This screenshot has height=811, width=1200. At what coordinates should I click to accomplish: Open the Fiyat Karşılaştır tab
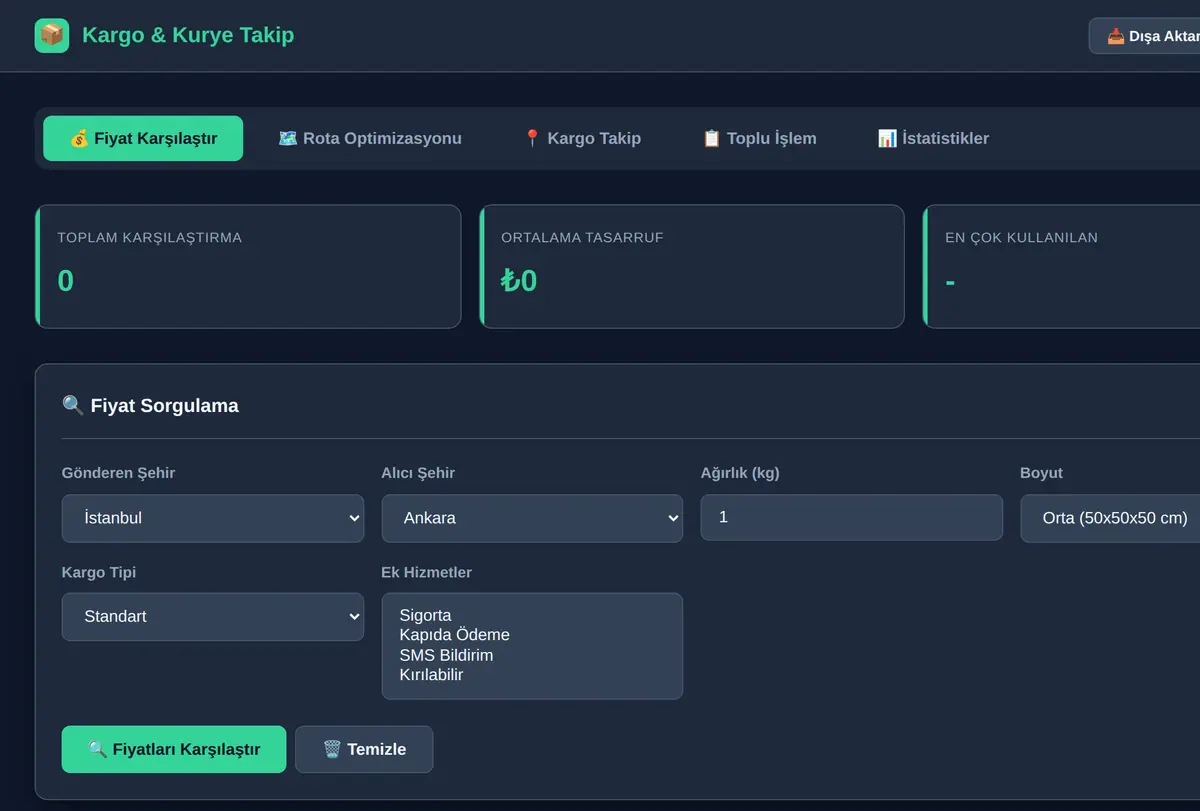point(143,138)
